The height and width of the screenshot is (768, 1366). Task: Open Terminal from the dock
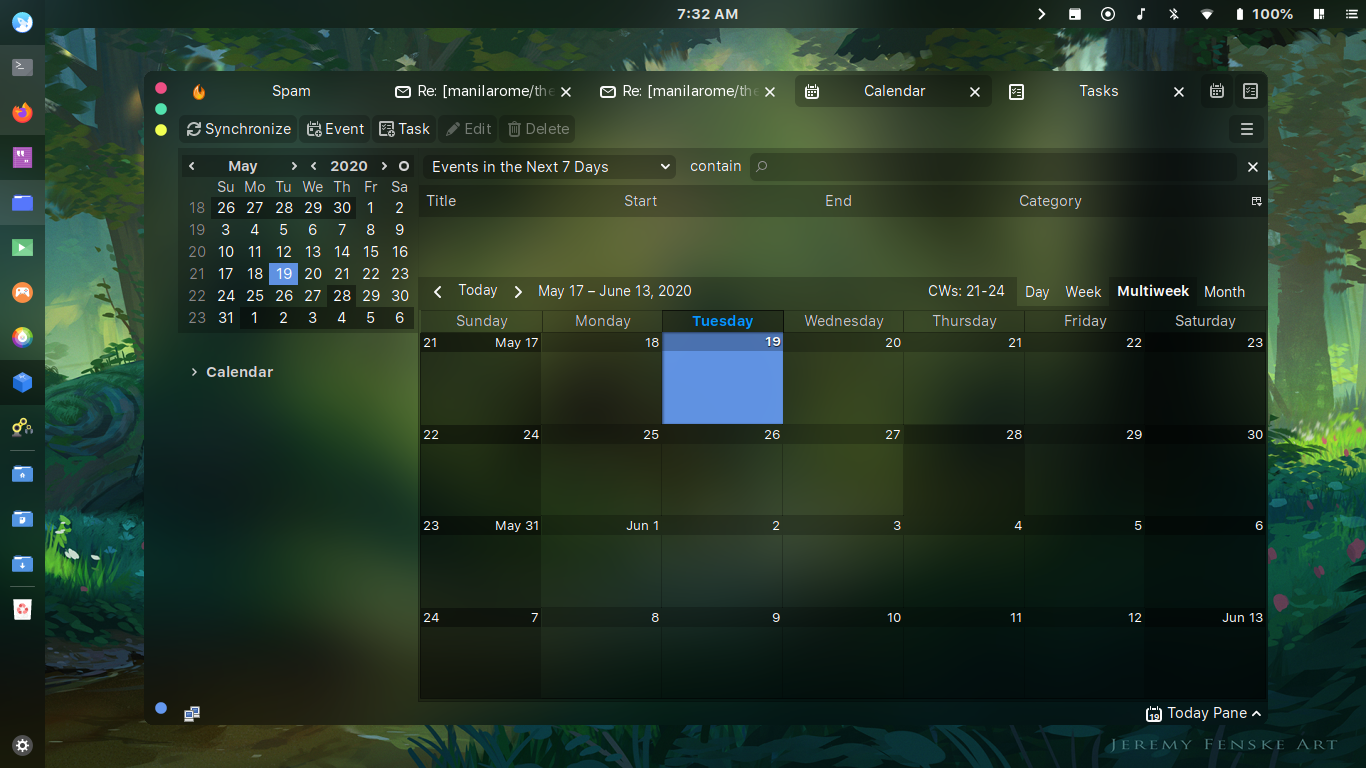click(x=22, y=67)
